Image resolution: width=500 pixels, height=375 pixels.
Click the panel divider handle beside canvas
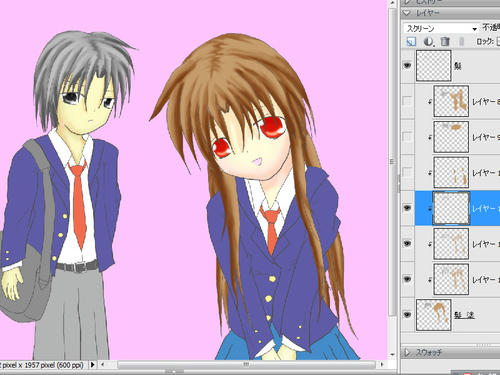coord(398,183)
